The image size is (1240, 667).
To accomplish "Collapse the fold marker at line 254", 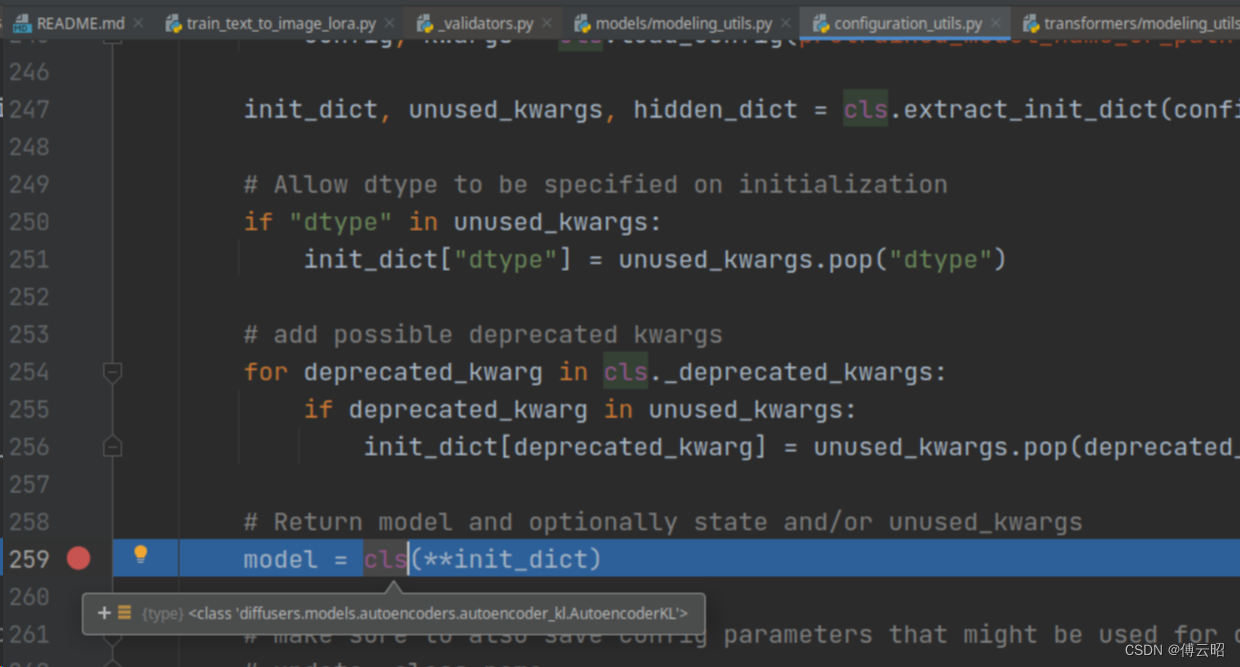I will click(112, 372).
